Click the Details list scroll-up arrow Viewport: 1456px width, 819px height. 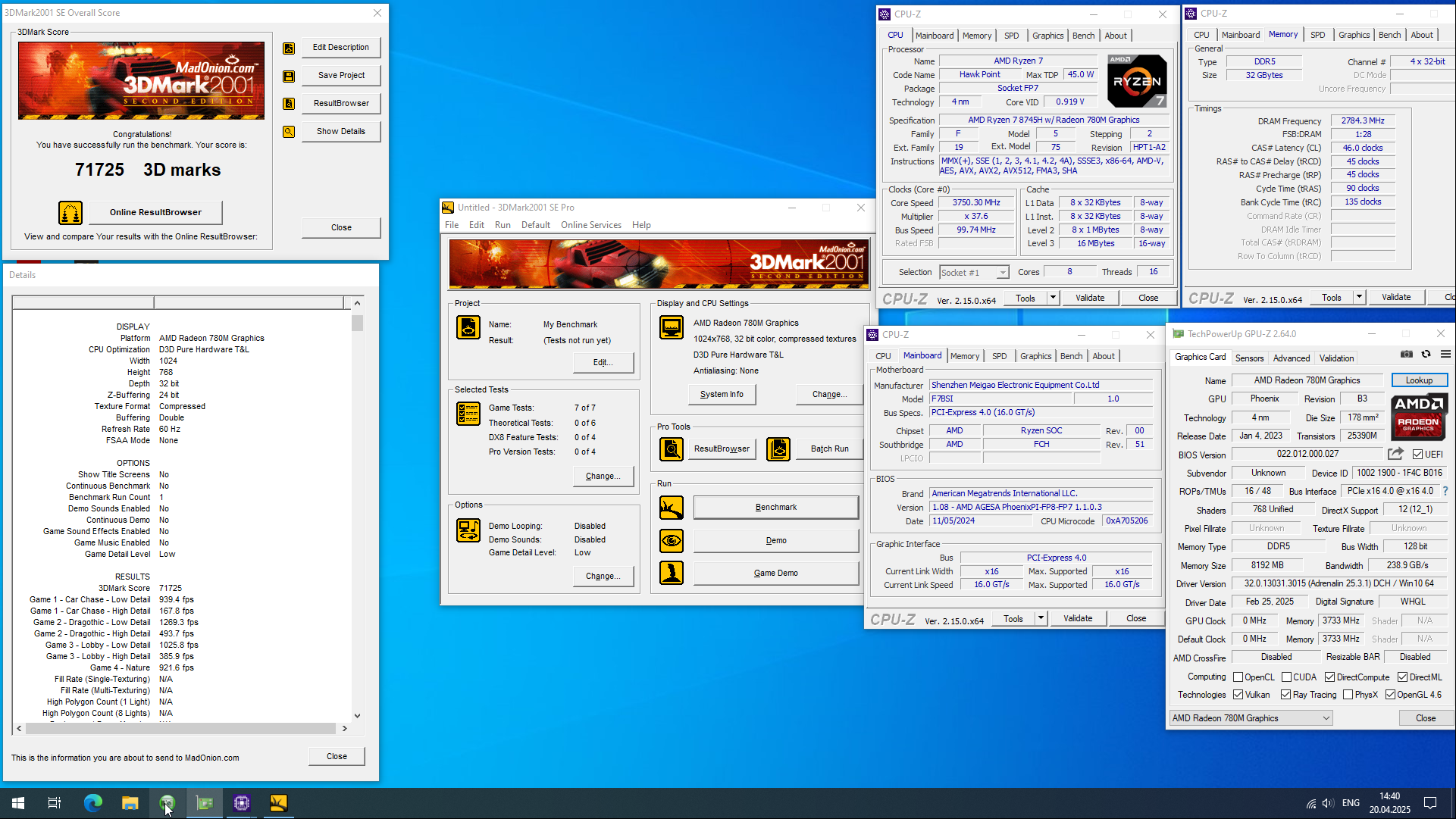357,303
